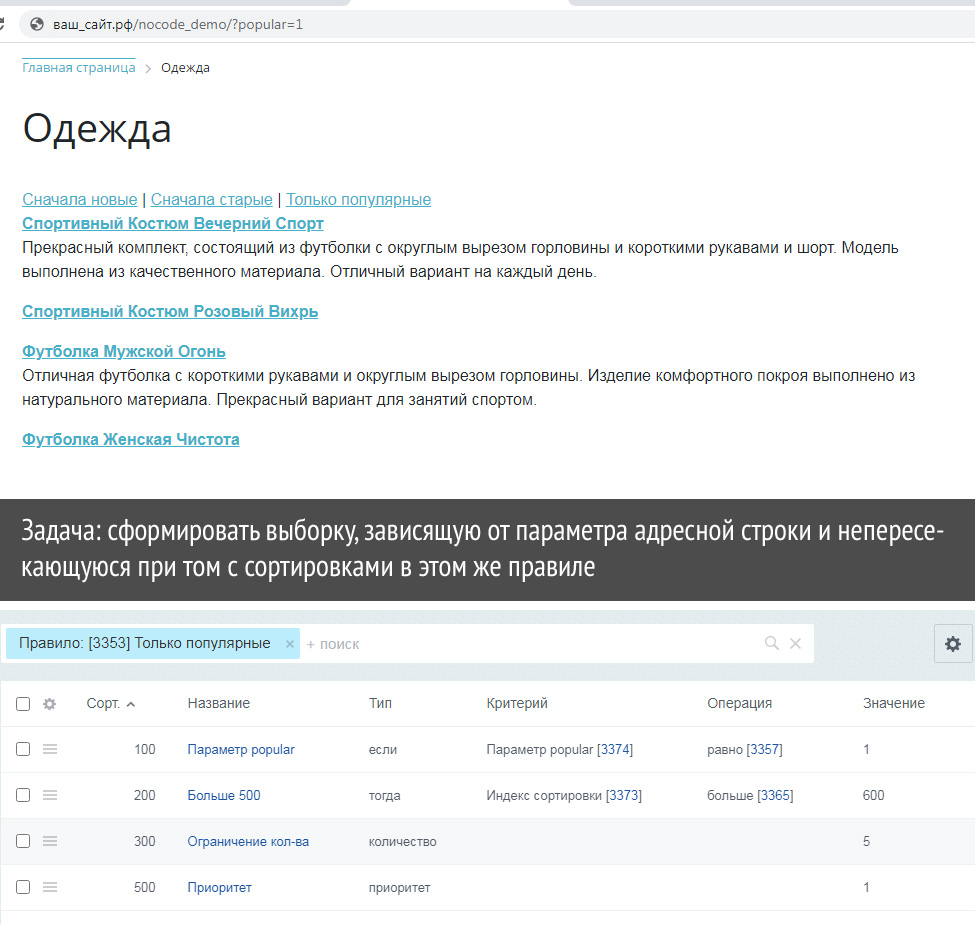Open the settings gear button at right
The width and height of the screenshot is (975, 925).
952,644
